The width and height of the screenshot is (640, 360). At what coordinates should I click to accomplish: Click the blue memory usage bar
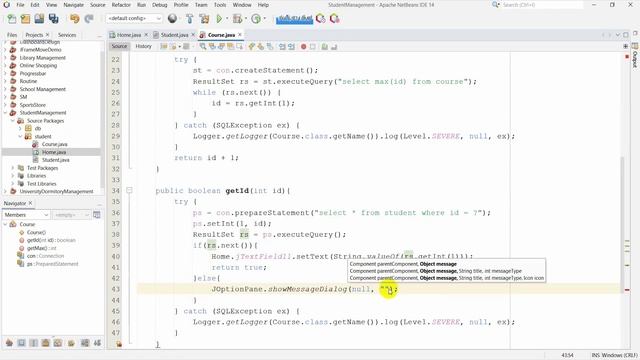tap(294, 19)
